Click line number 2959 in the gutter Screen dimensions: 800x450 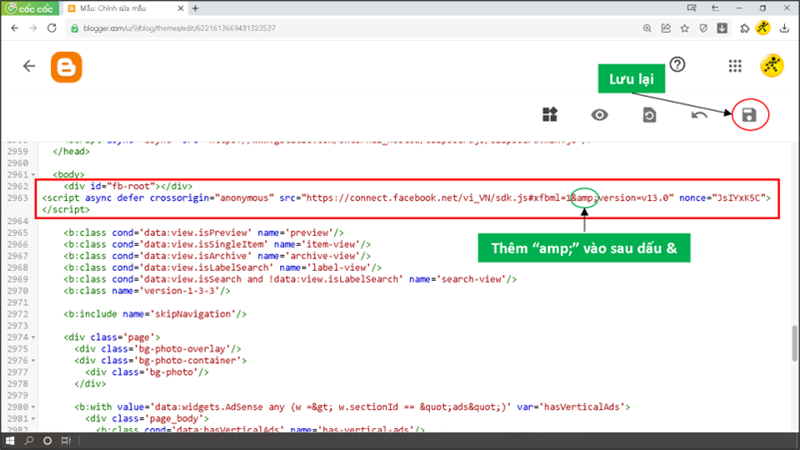[18, 152]
